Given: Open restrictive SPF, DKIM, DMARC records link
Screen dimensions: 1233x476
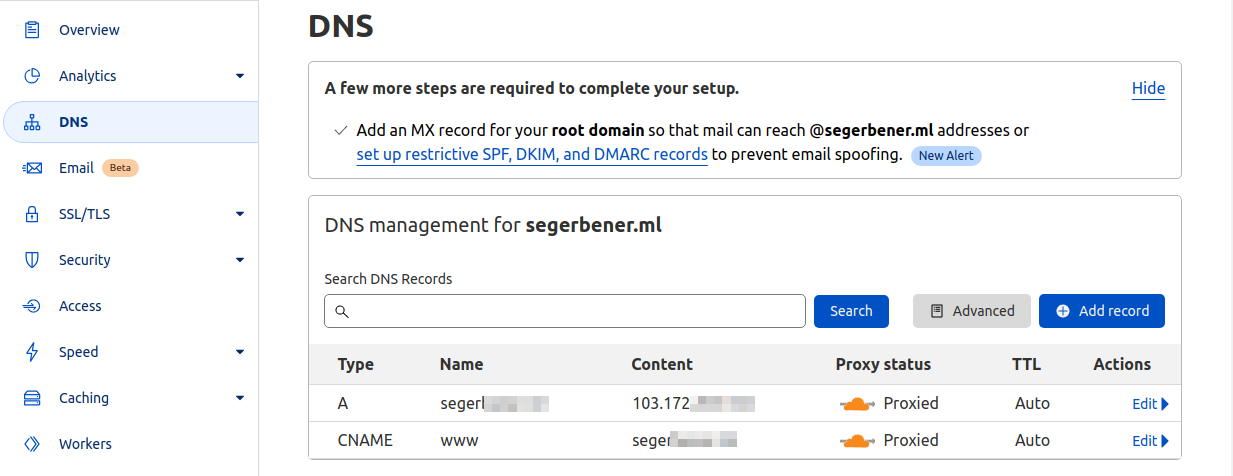Looking at the screenshot, I should click(532, 155).
